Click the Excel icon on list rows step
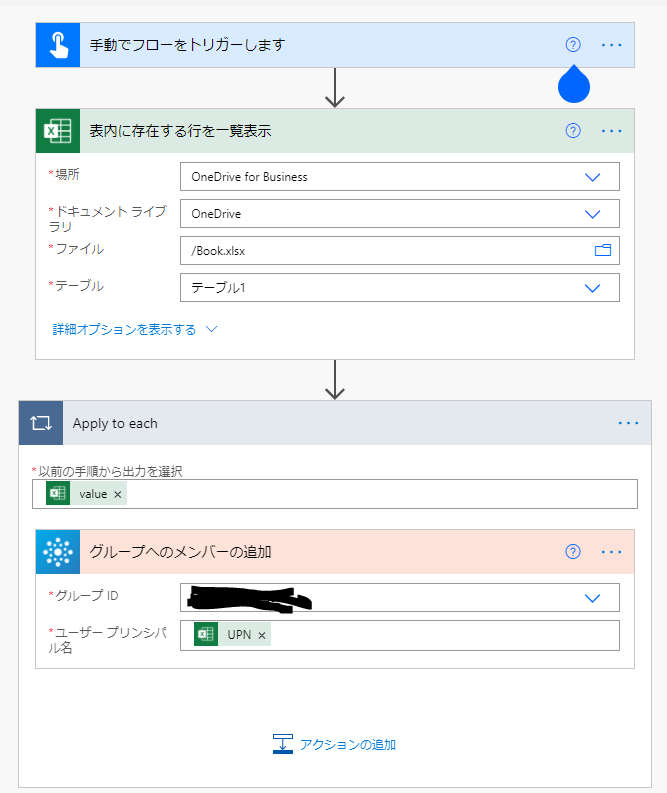Image resolution: width=667 pixels, height=793 pixels. coord(58,131)
